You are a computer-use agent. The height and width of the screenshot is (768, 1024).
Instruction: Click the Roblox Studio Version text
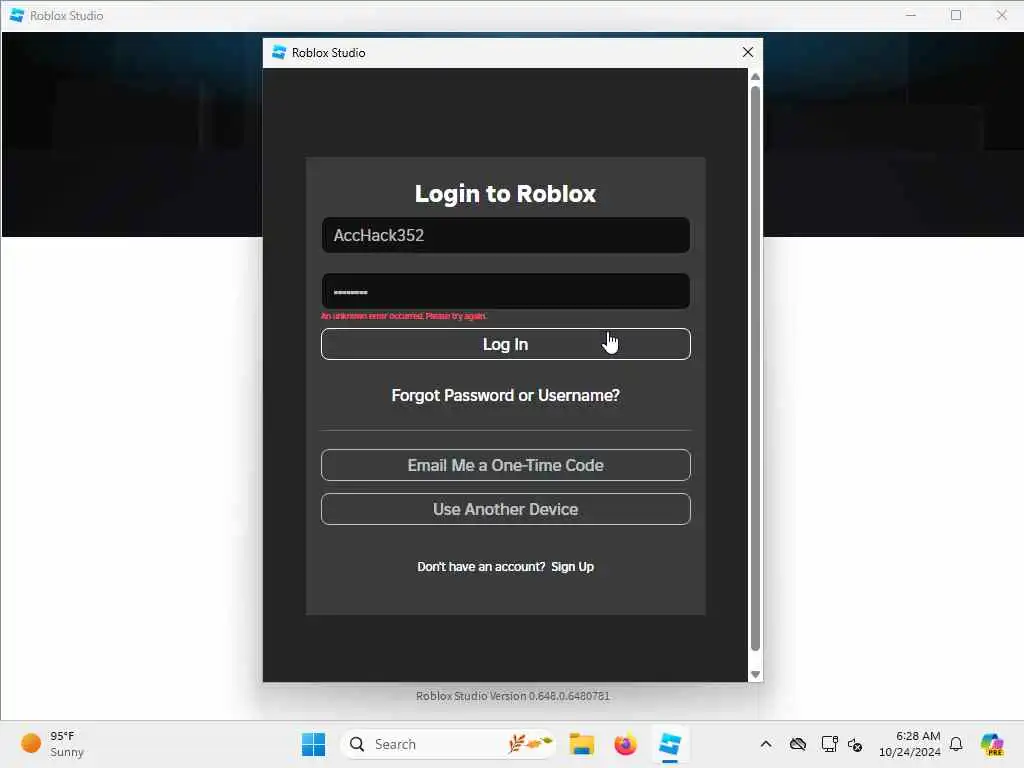click(x=513, y=696)
